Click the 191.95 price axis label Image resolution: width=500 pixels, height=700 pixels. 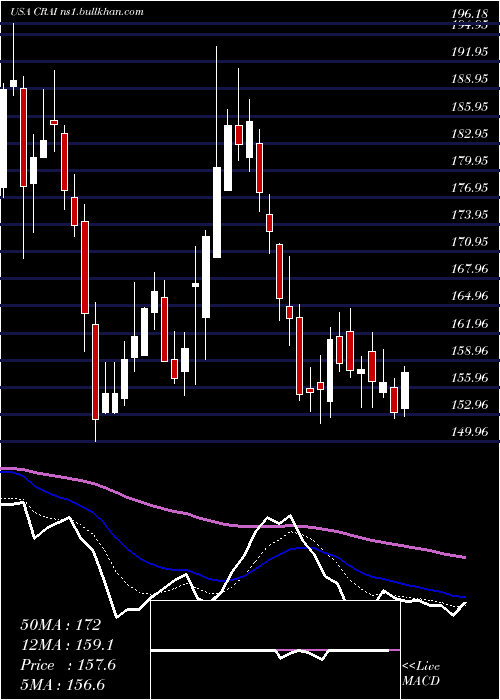tap(469, 52)
